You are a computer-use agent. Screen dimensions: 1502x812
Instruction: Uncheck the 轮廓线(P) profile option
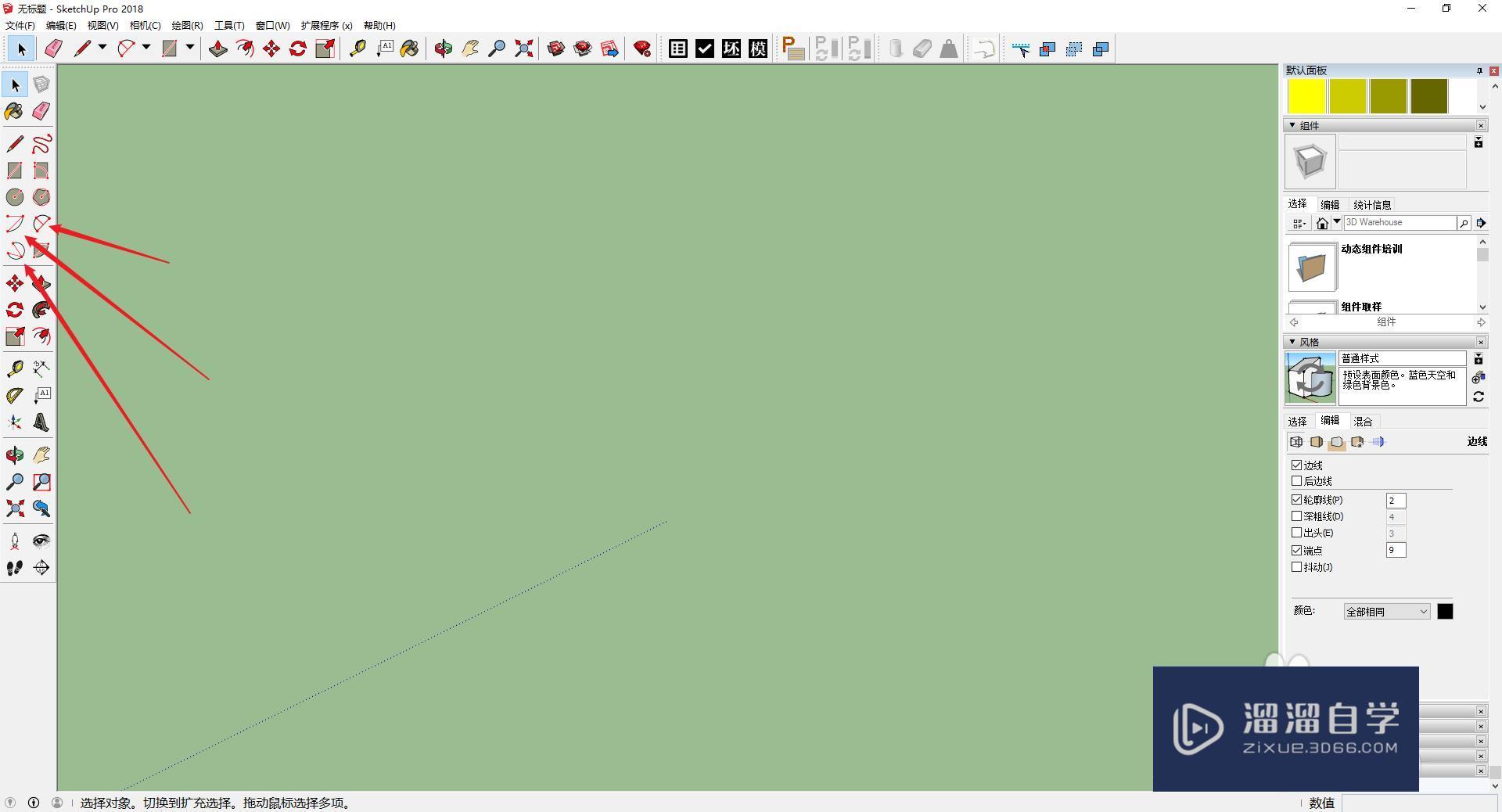click(1296, 500)
